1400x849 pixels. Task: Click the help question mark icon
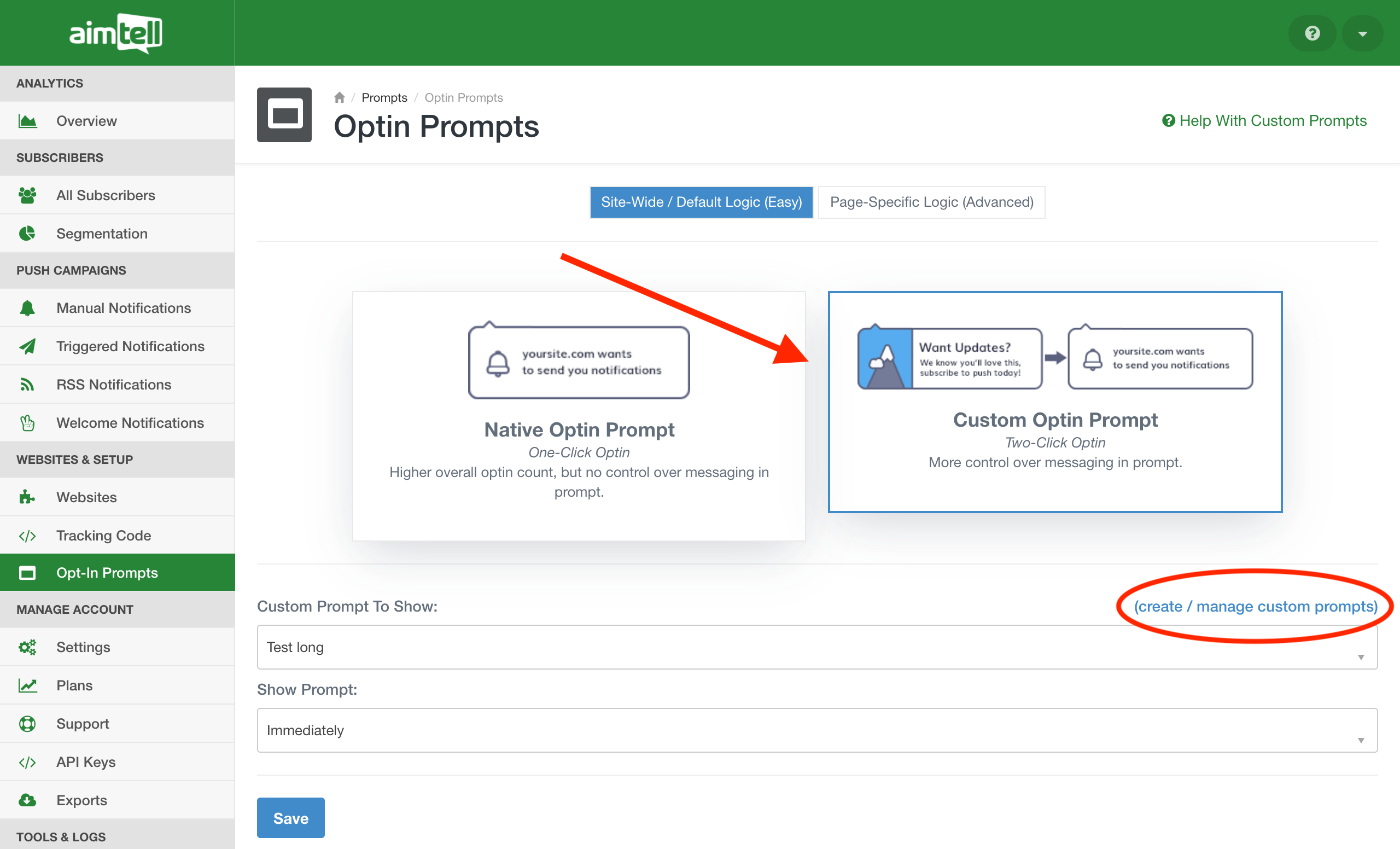(x=1311, y=33)
